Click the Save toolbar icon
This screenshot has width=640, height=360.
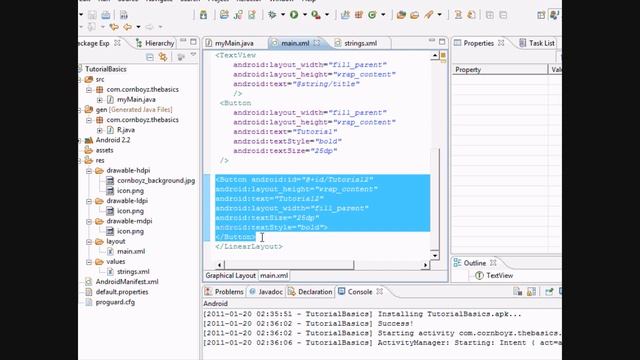point(92,15)
